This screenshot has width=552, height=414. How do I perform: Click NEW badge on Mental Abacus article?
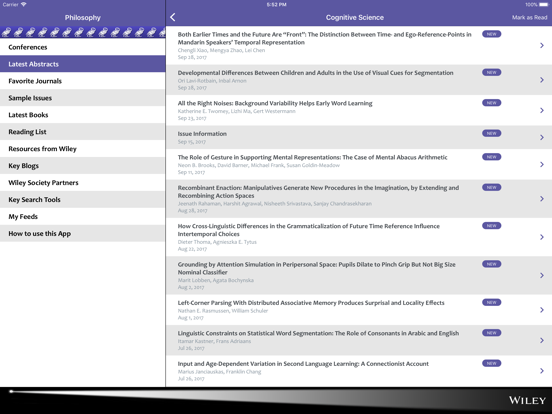(x=491, y=157)
